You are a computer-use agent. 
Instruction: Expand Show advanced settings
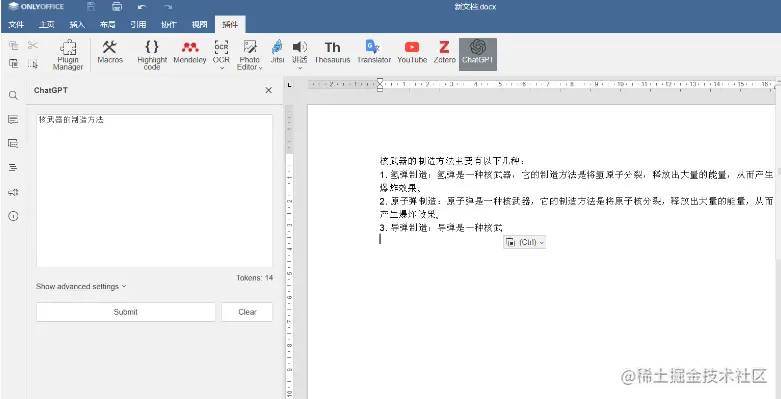pyautogui.click(x=81, y=286)
